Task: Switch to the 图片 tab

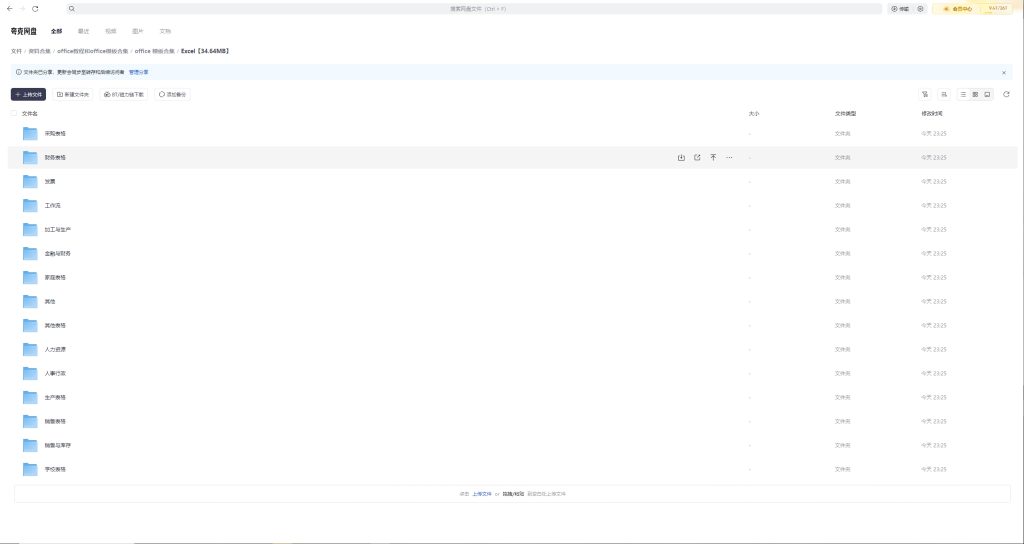Action: [x=138, y=31]
